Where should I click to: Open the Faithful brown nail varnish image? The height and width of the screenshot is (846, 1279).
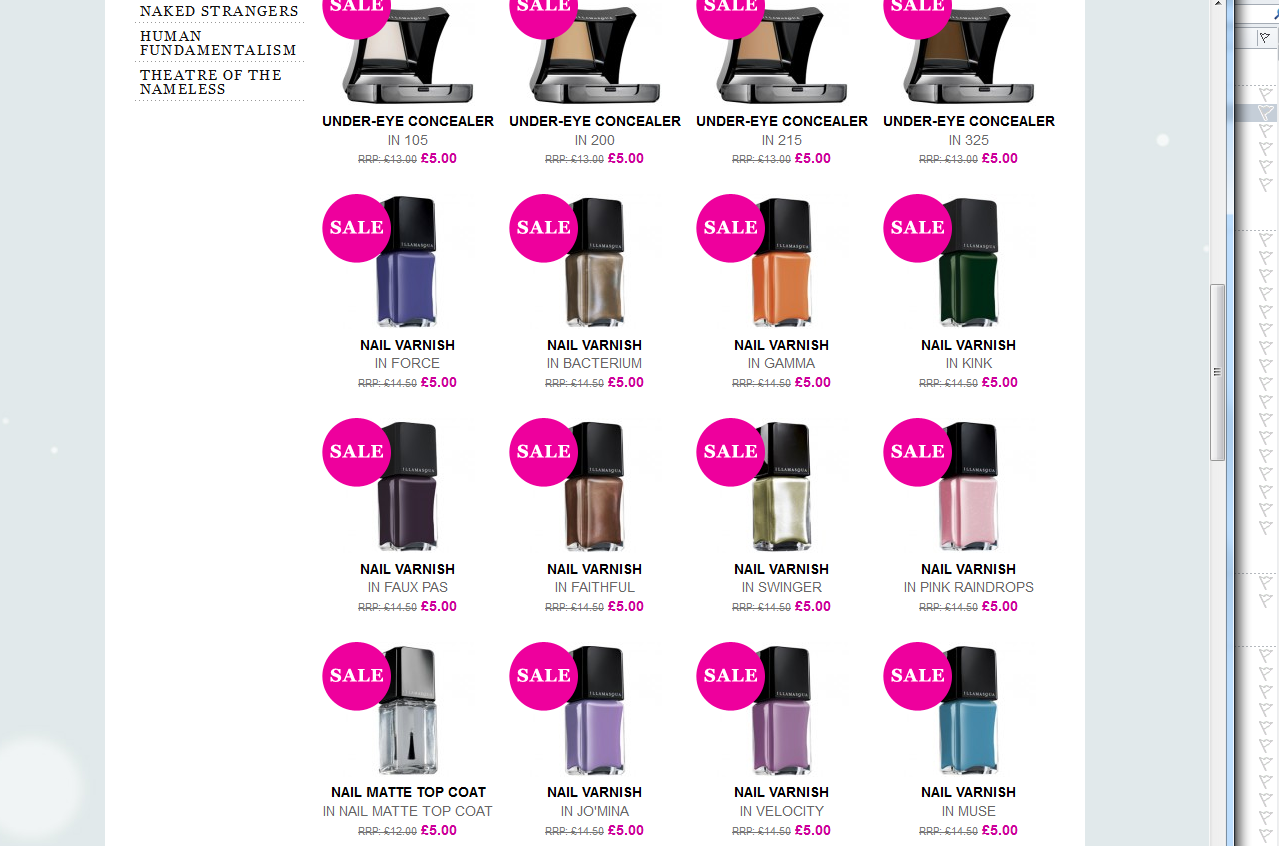(595, 486)
